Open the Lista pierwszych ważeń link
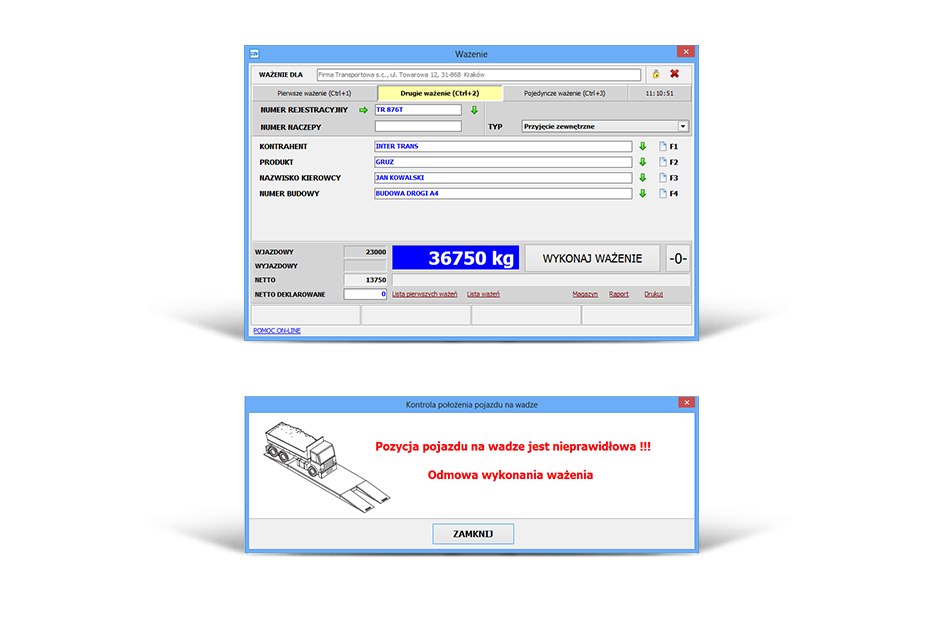The image size is (942, 617). tap(425, 295)
